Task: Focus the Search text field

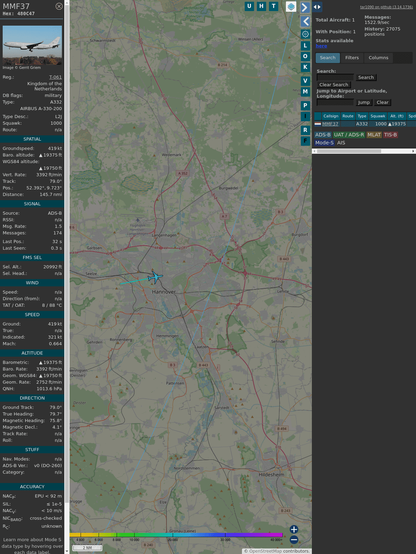Action: pos(335,77)
